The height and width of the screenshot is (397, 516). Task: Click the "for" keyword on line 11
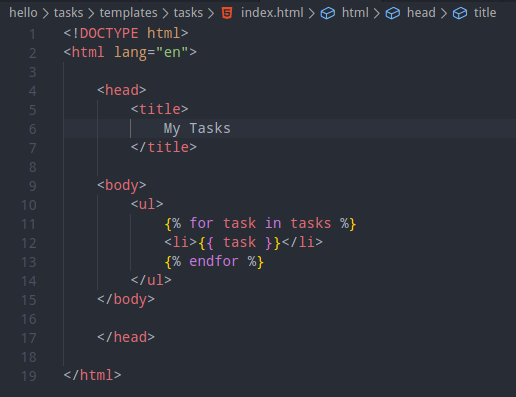tap(201, 223)
